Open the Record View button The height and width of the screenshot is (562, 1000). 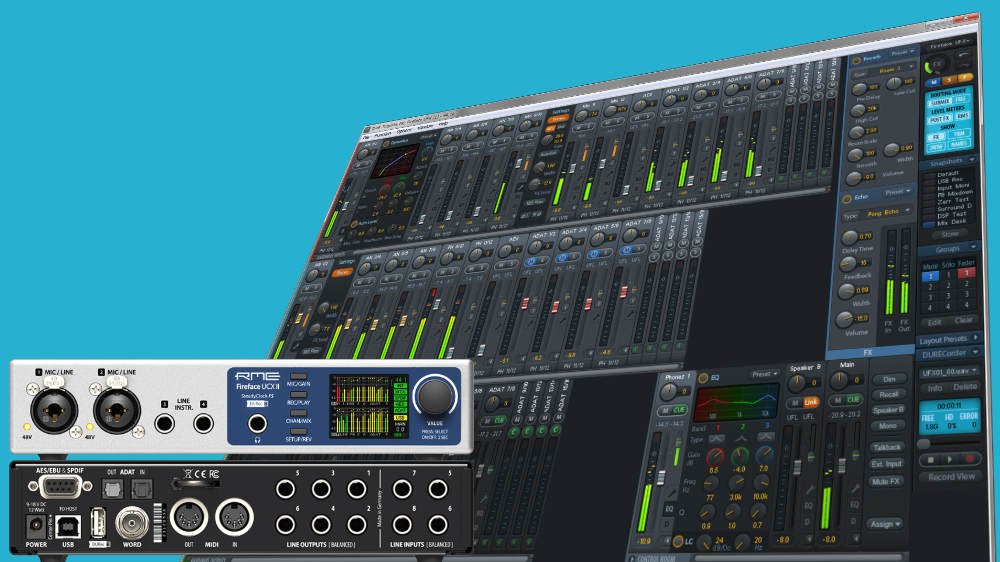(951, 476)
